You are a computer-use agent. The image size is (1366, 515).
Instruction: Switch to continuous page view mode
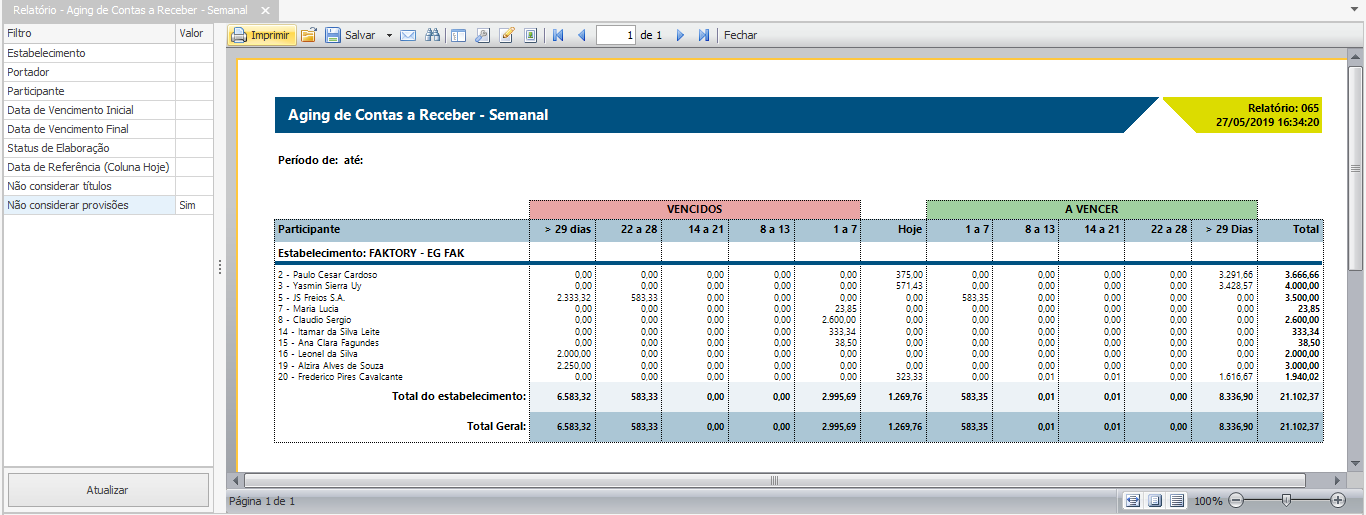click(1177, 500)
